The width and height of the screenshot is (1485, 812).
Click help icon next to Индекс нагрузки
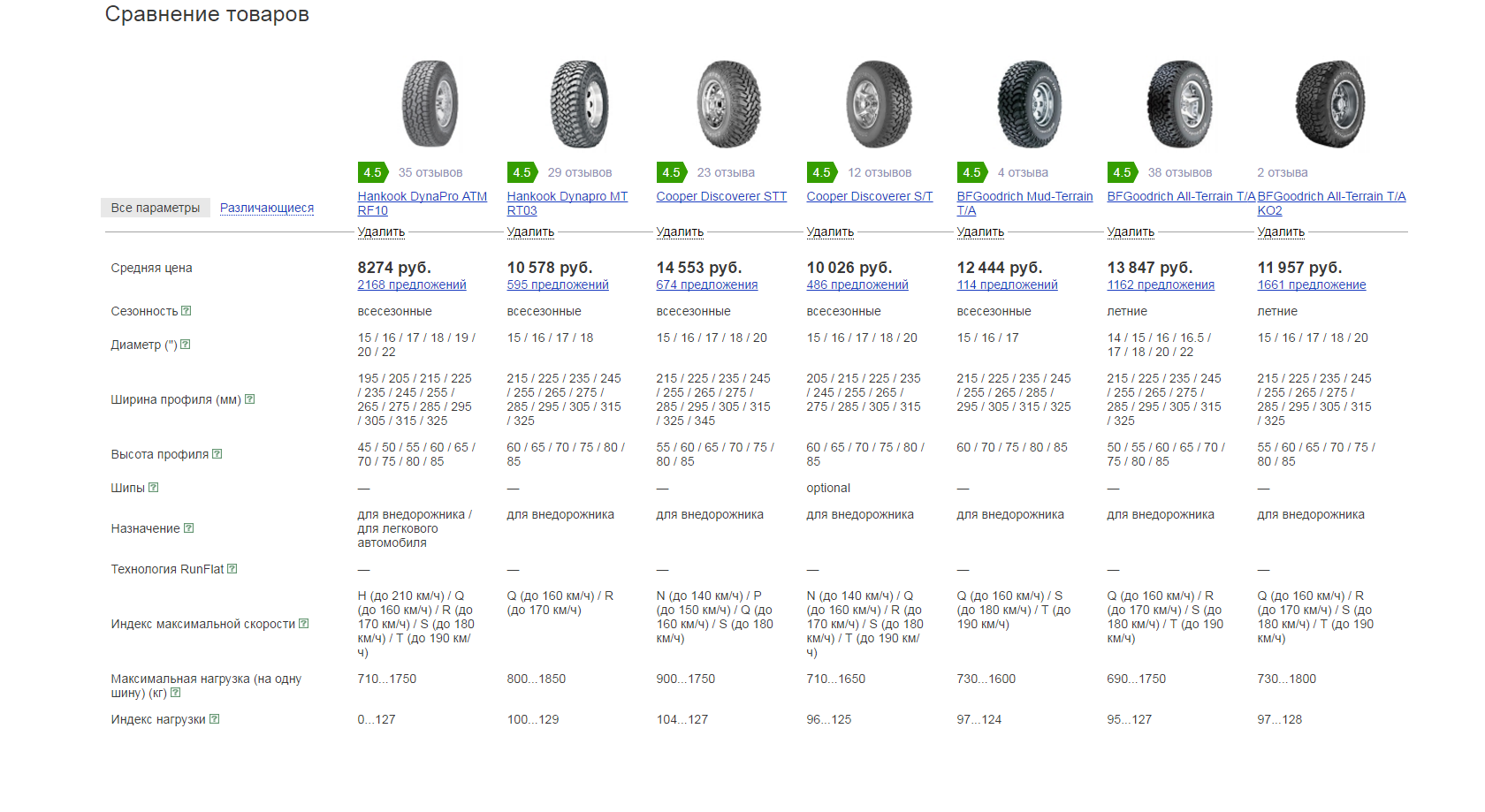point(215,719)
